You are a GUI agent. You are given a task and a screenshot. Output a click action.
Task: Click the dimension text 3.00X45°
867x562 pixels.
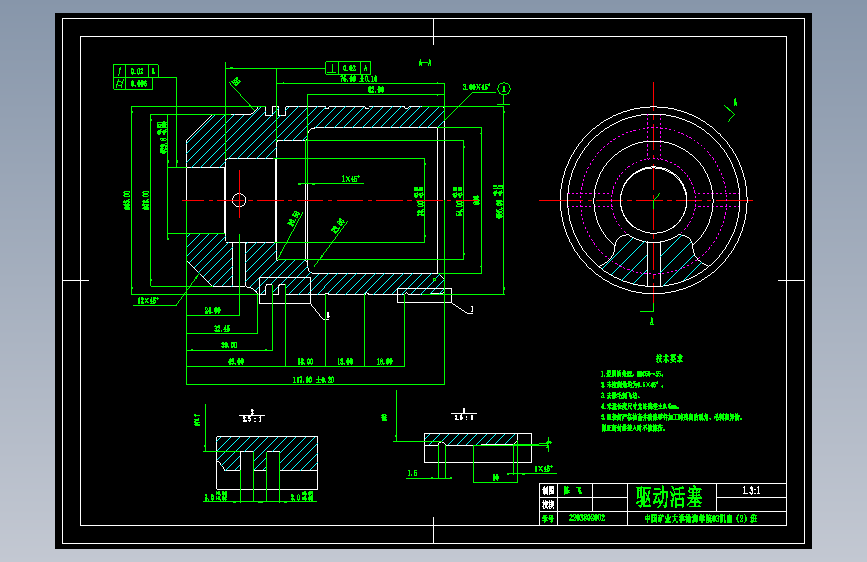pos(476,87)
